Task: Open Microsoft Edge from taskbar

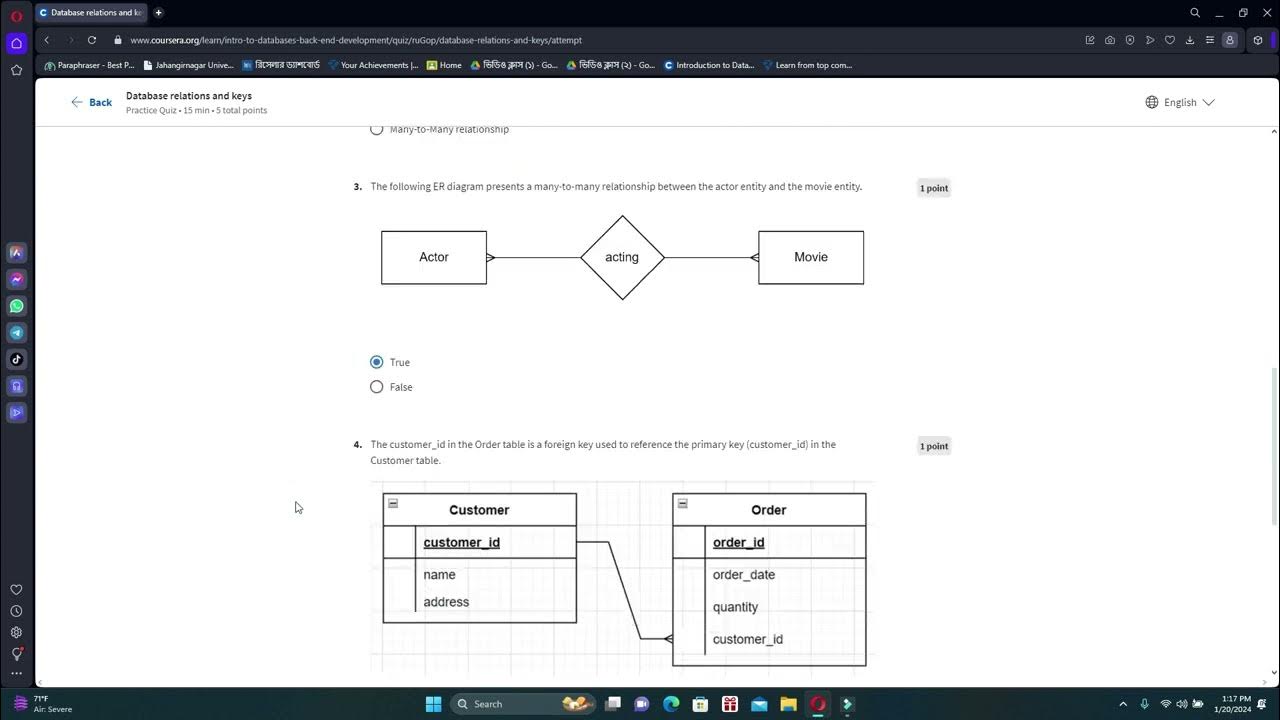Action: [x=671, y=704]
